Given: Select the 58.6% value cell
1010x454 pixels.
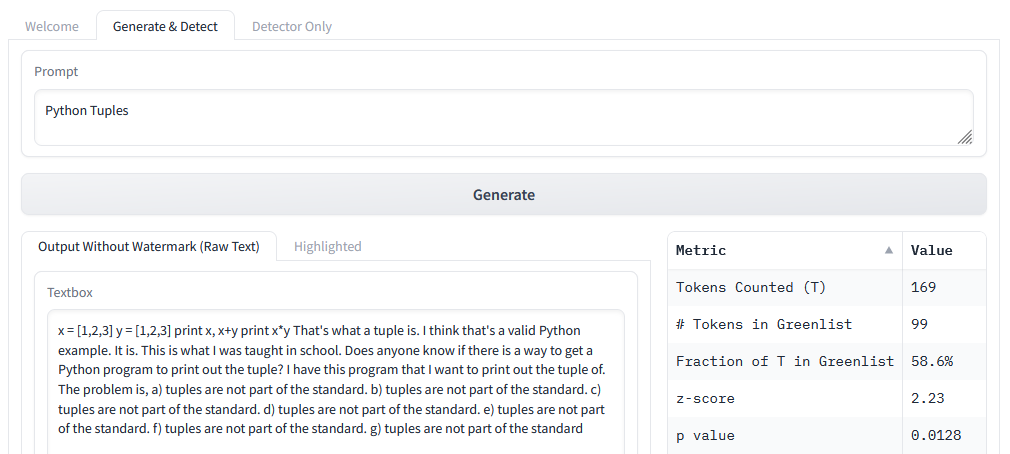Looking at the screenshot, I should coord(932,362).
